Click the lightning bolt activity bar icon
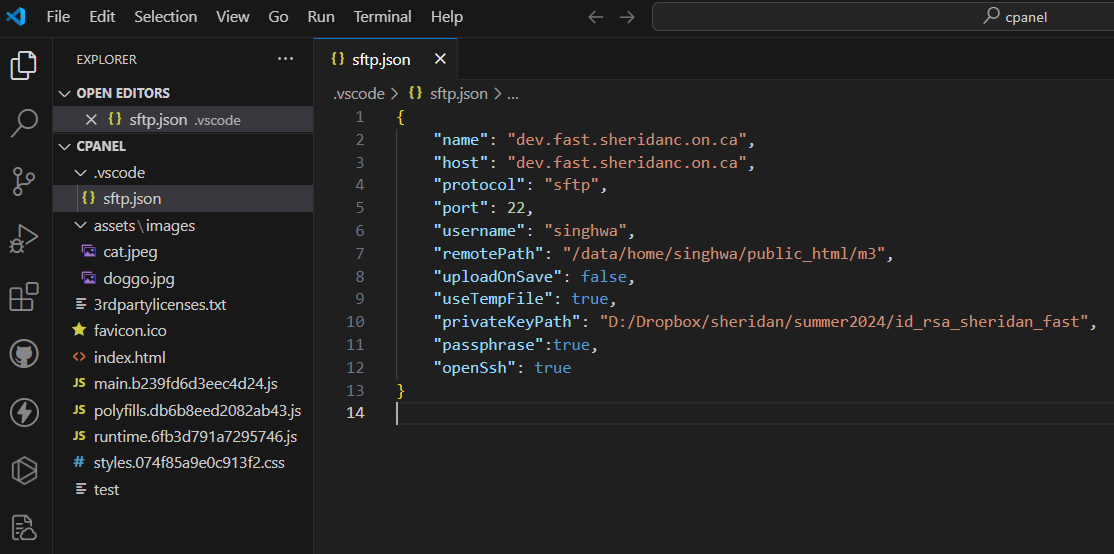The width and height of the screenshot is (1114, 554). tap(24, 412)
